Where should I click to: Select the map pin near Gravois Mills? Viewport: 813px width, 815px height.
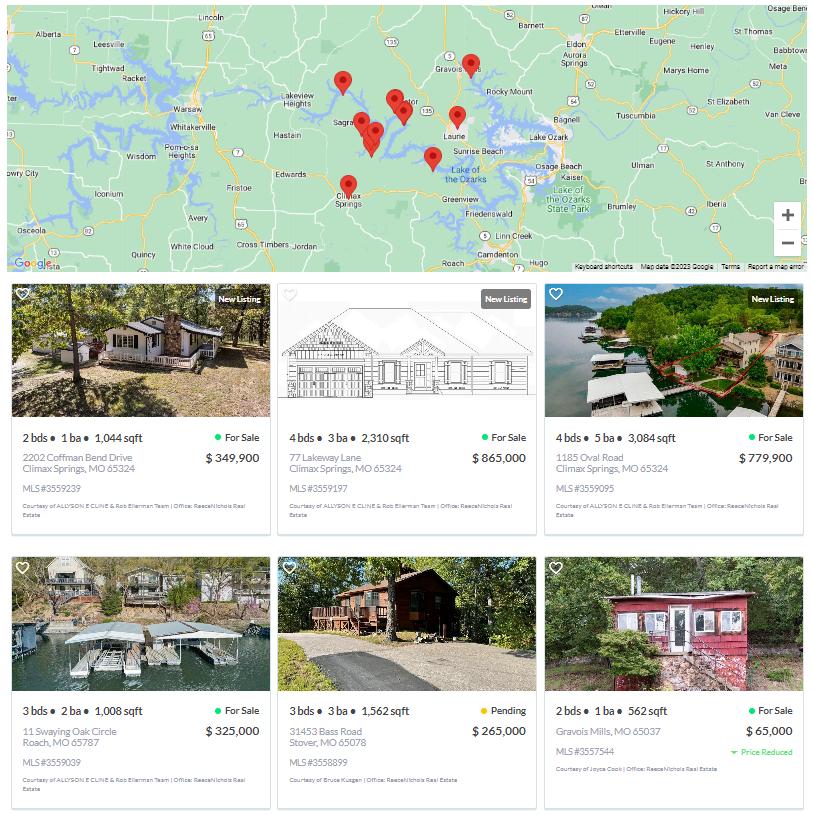click(x=471, y=65)
